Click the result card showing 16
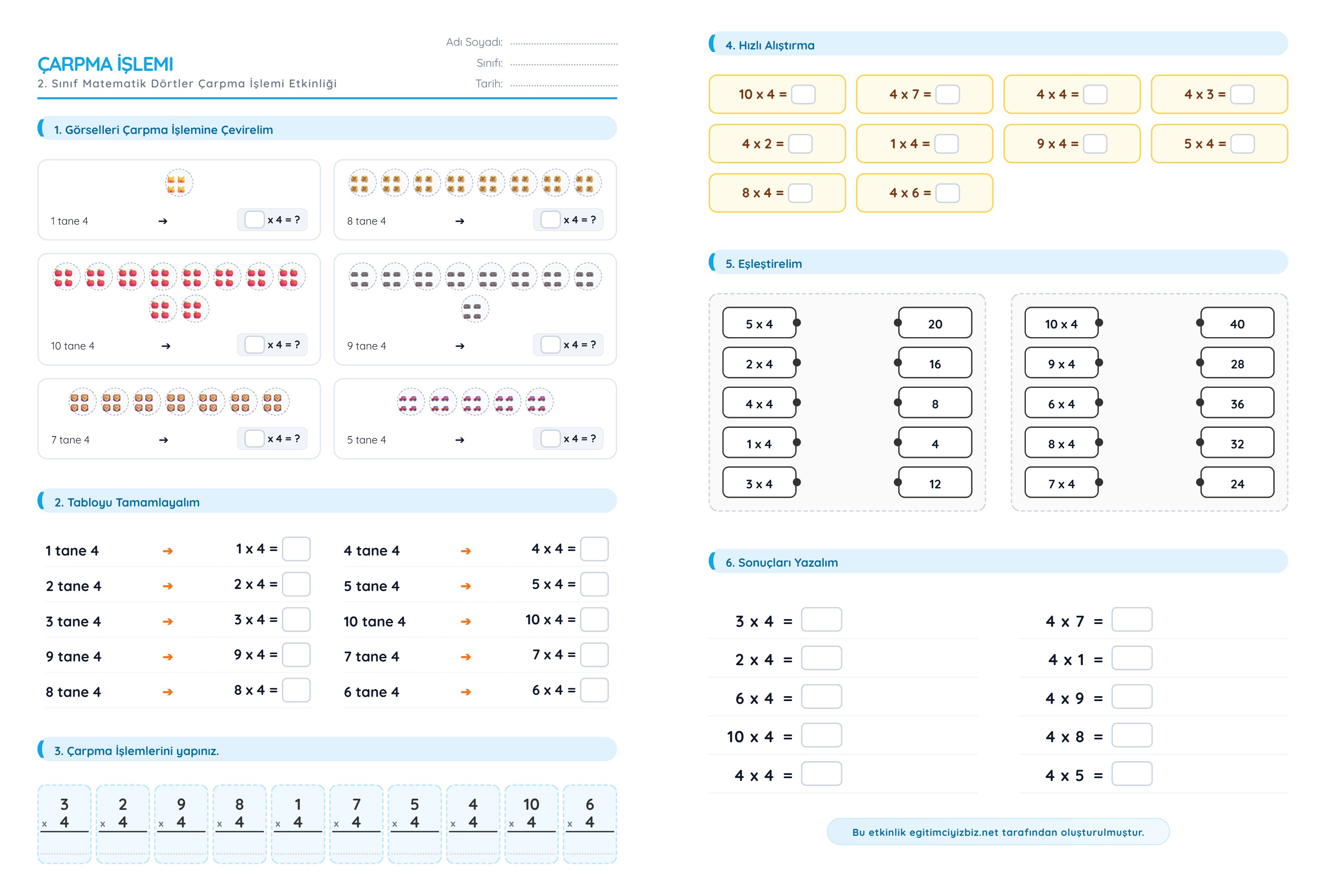1326x896 pixels. point(935,364)
